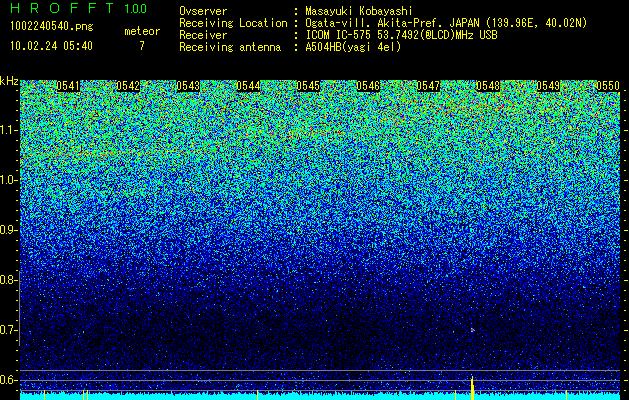Click the timestamp 10.02.24 05:40

[x=51, y=46]
